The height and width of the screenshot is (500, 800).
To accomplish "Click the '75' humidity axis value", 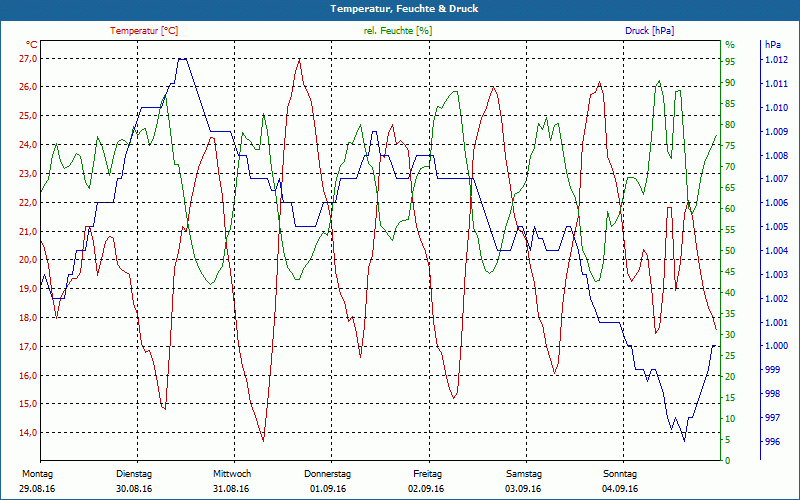I will 730,145.
